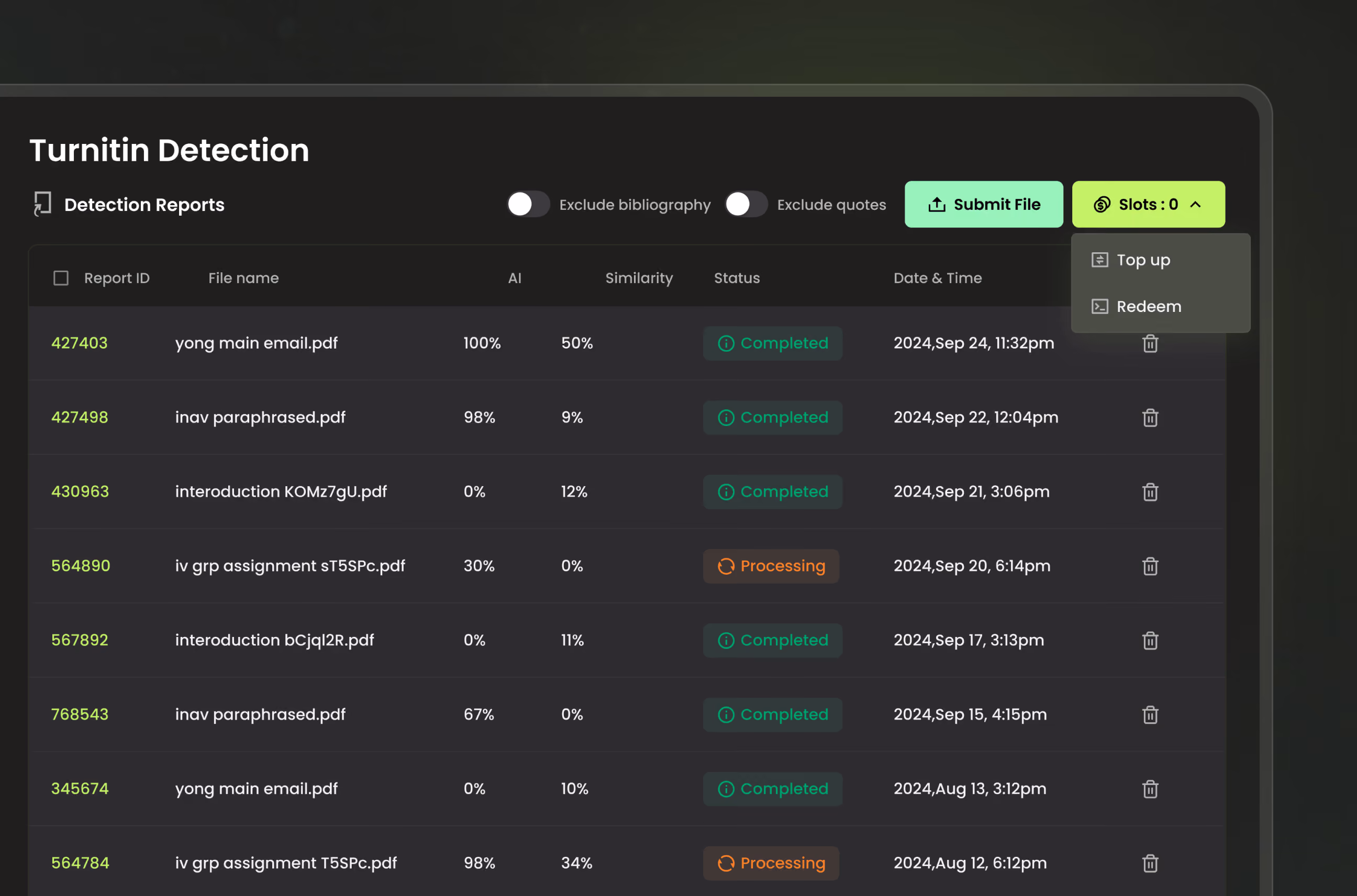The width and height of the screenshot is (1357, 896).
Task: Click the 100% AI score value
Action: [x=482, y=343]
